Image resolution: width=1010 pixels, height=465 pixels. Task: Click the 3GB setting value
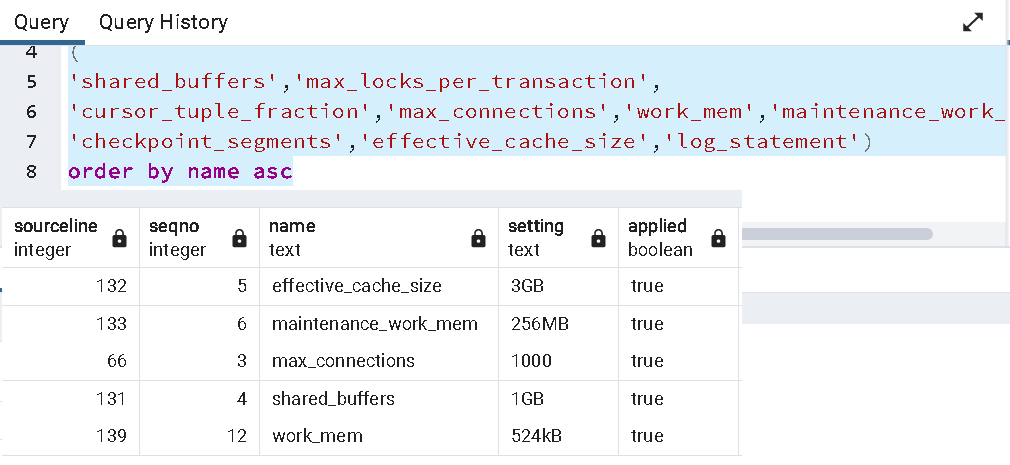coord(527,286)
